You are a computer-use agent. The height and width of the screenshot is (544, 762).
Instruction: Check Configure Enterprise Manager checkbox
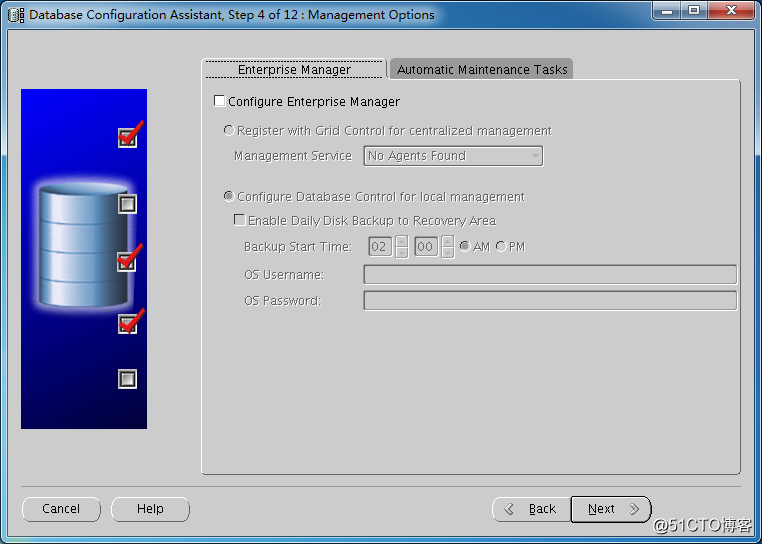coord(219,101)
